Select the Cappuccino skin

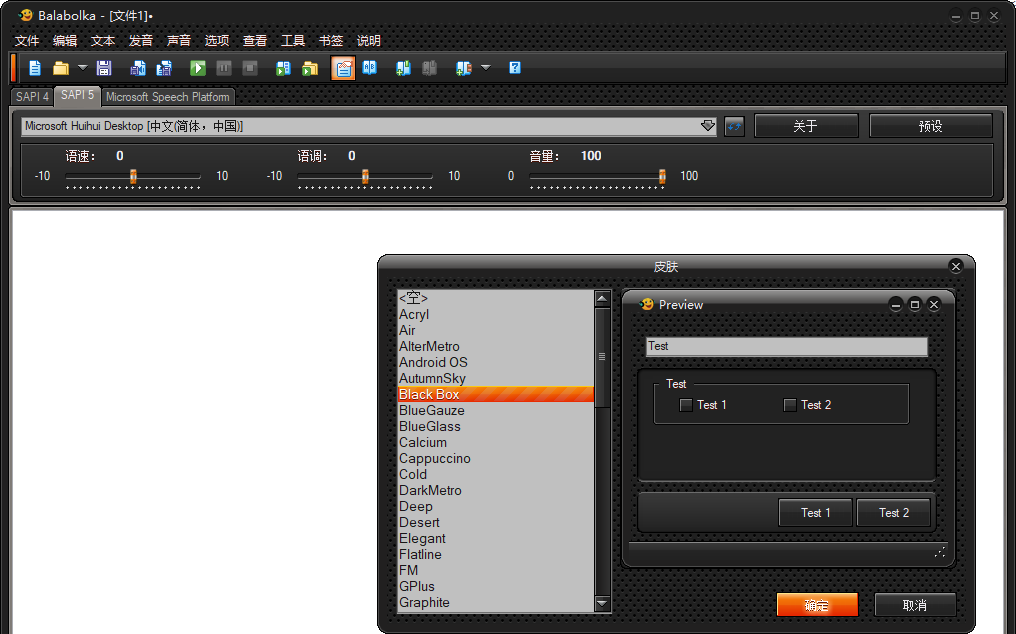[496, 458]
